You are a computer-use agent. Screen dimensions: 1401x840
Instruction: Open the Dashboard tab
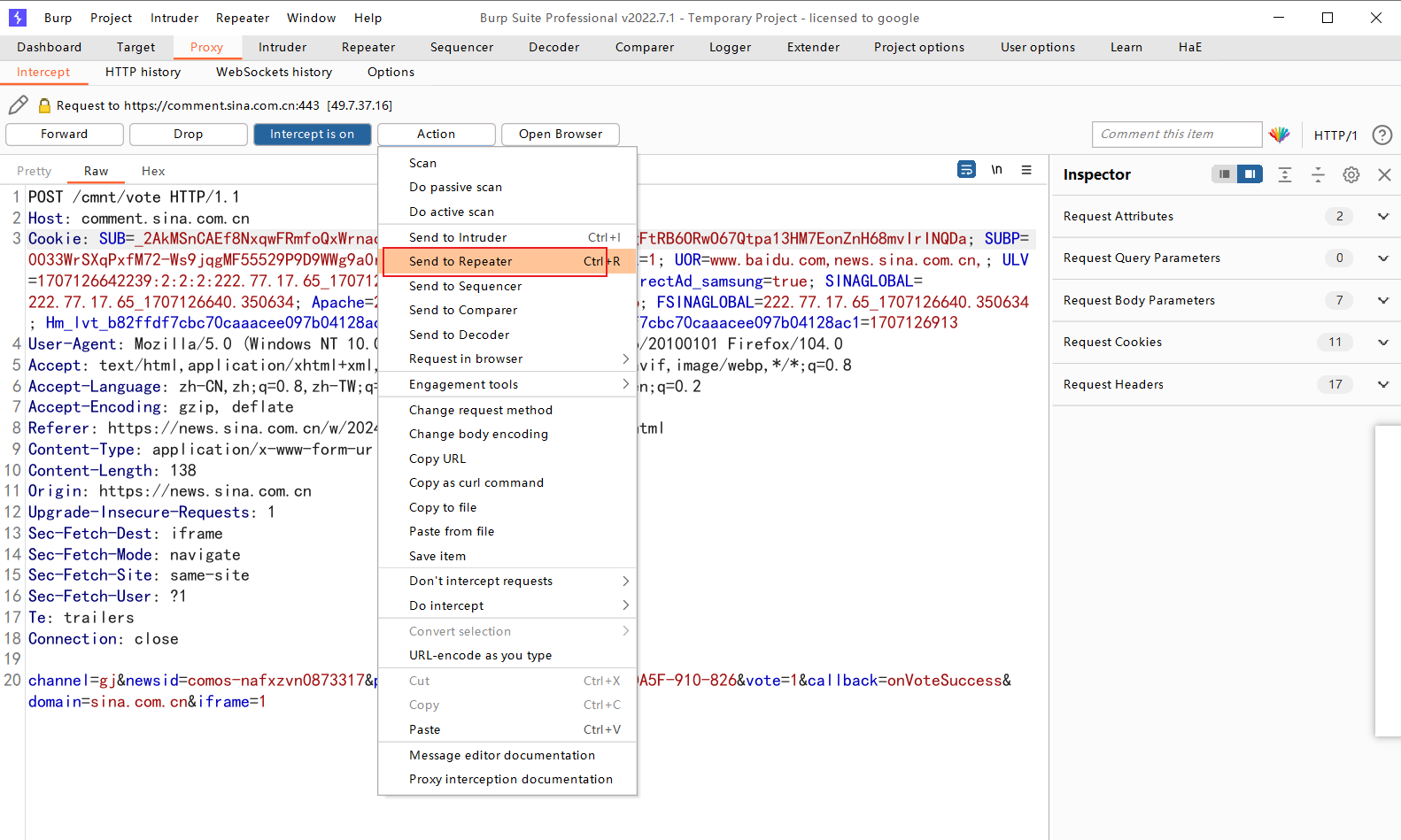pyautogui.click(x=50, y=48)
